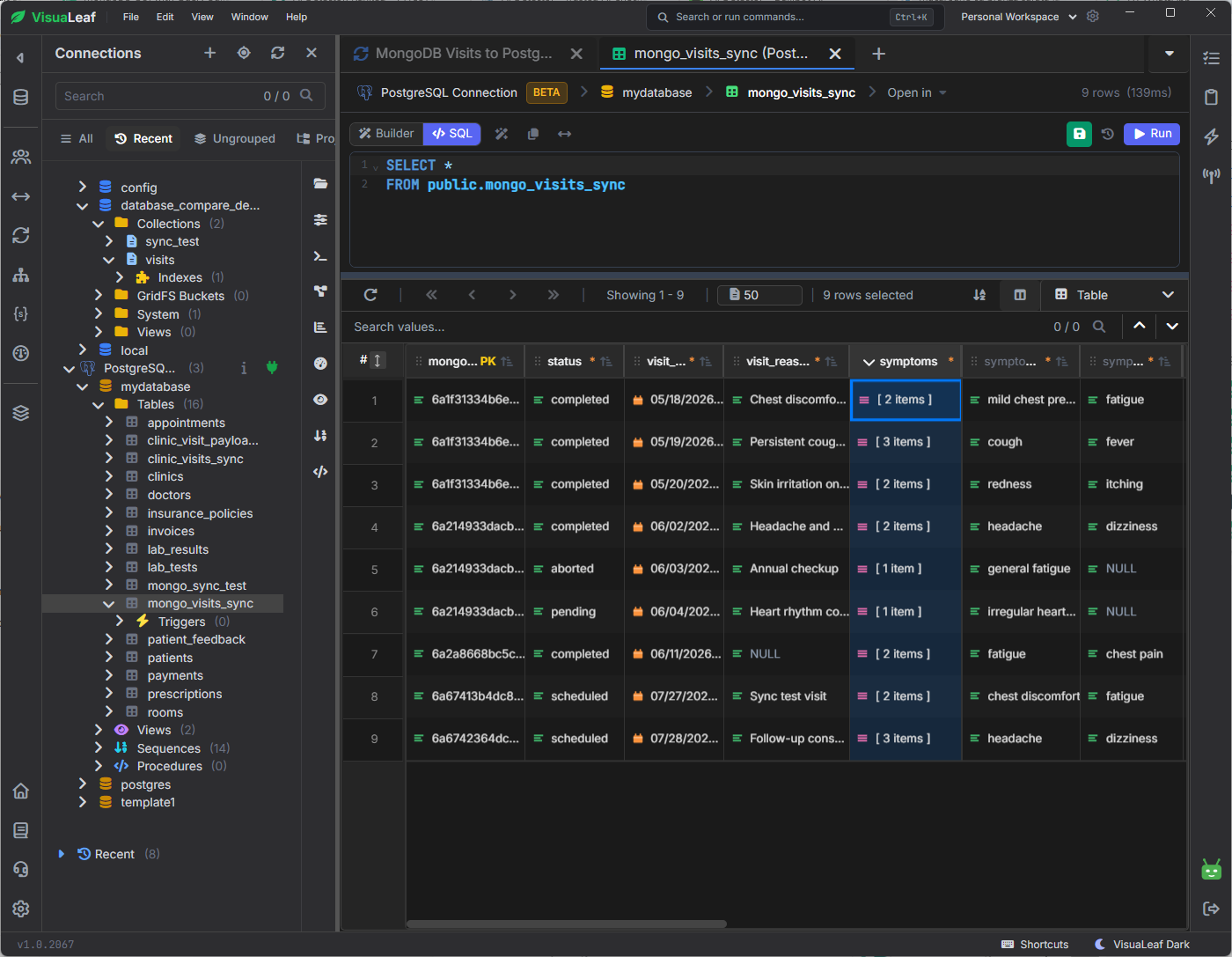Select the Recent connections filter
Screen dimensions: 1232x957
tap(143, 138)
